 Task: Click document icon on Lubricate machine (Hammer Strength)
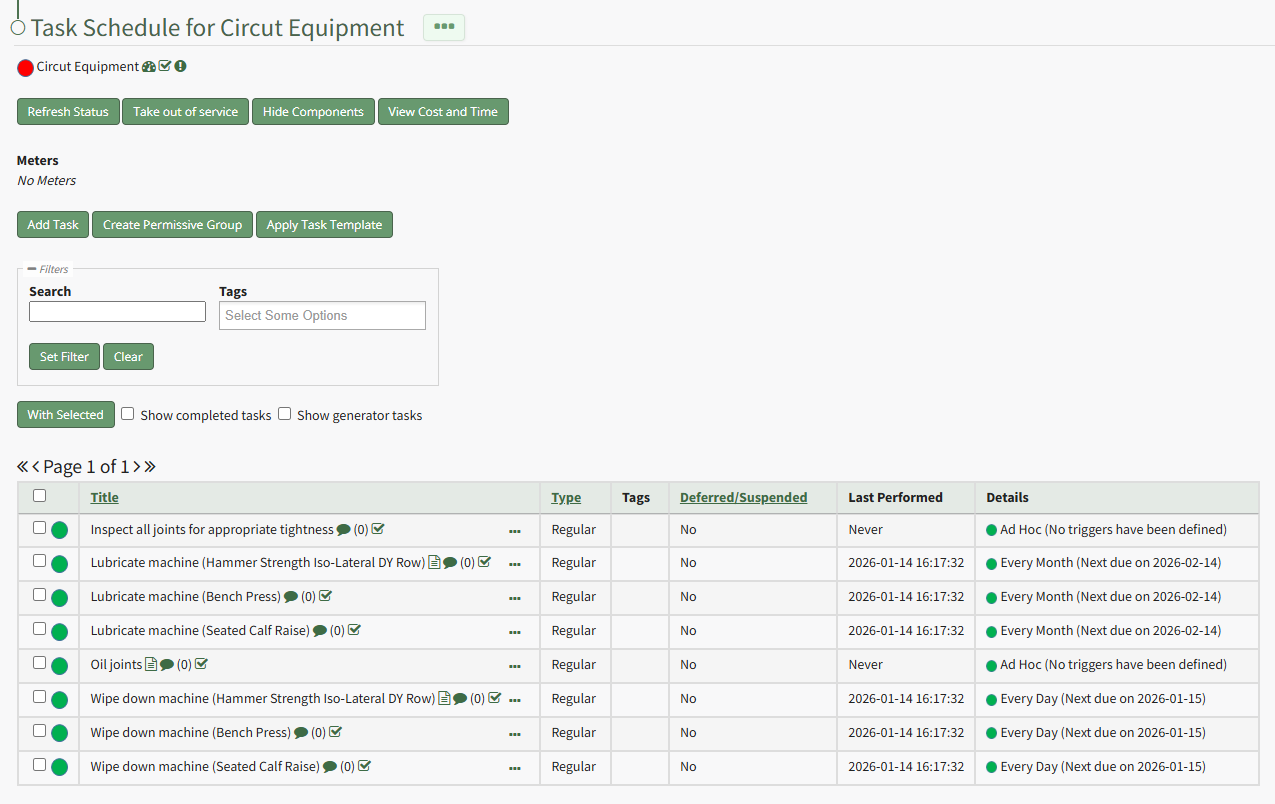[434, 563]
